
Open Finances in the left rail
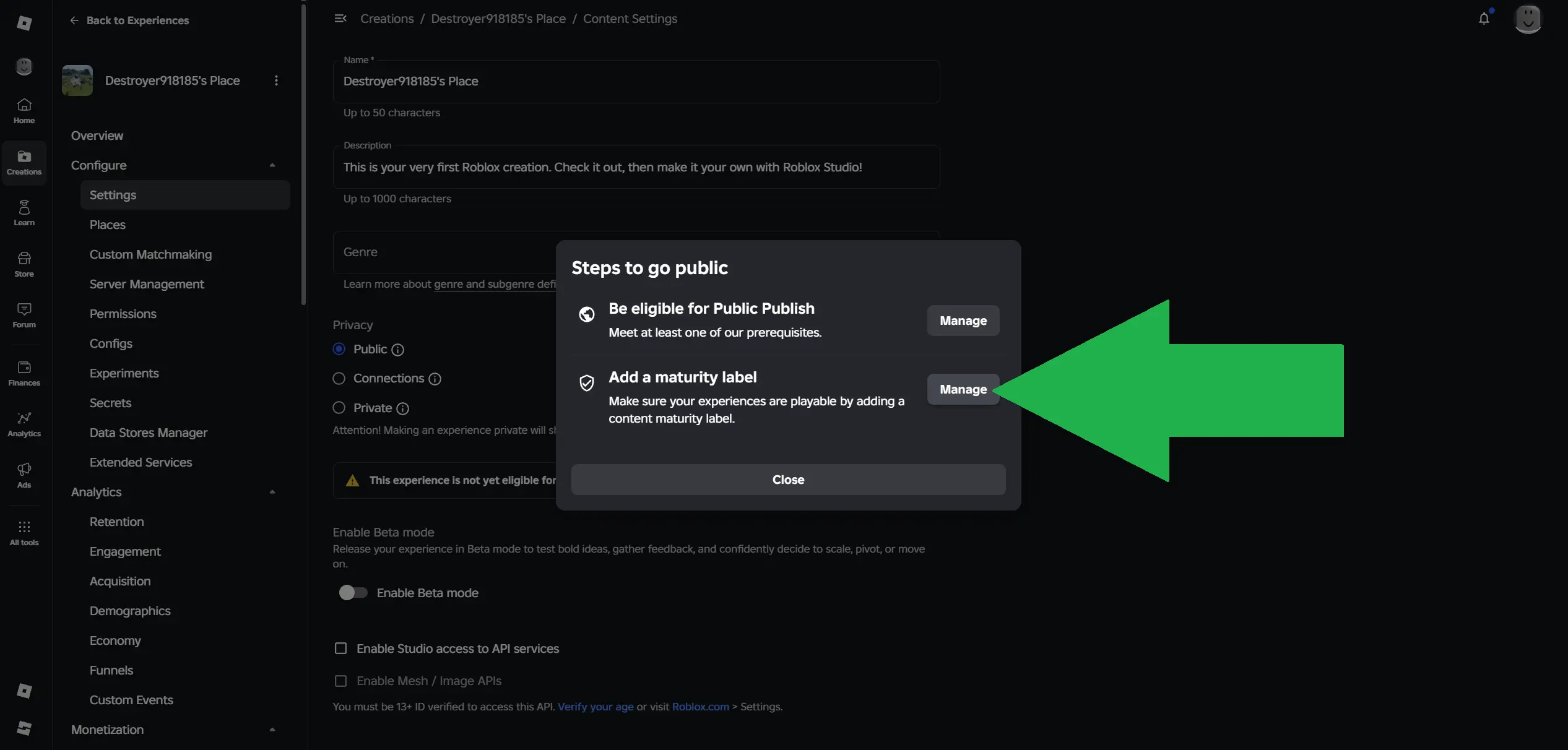[x=24, y=373]
